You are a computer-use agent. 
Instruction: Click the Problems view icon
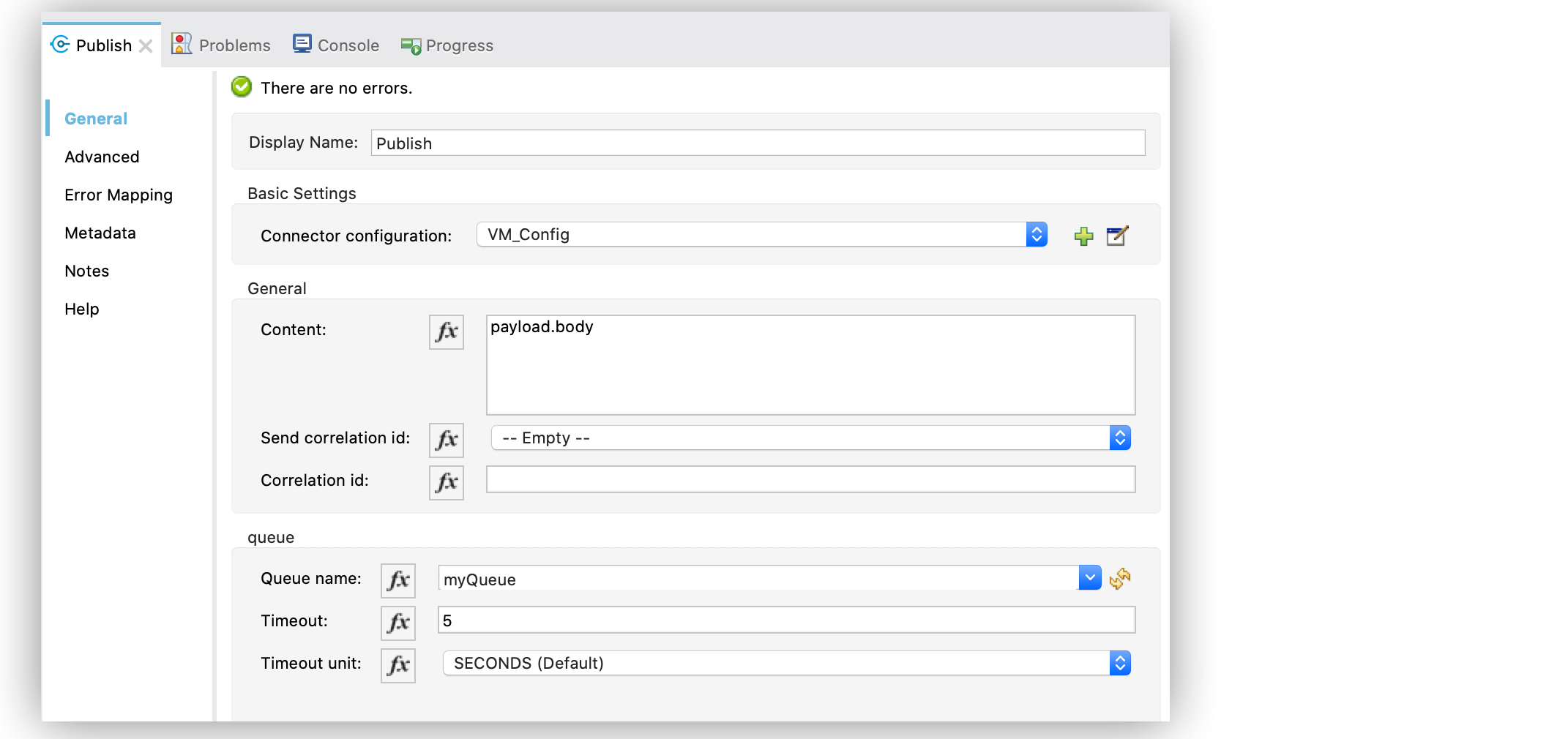tap(181, 44)
